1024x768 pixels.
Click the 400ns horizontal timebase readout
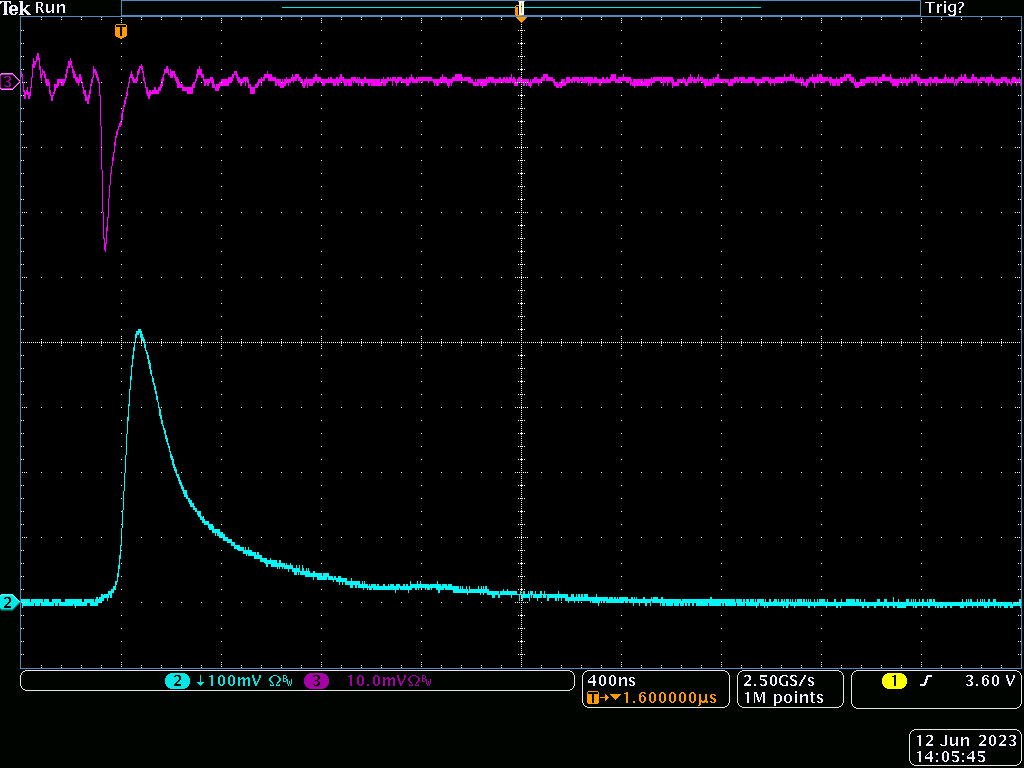pyautogui.click(x=605, y=680)
